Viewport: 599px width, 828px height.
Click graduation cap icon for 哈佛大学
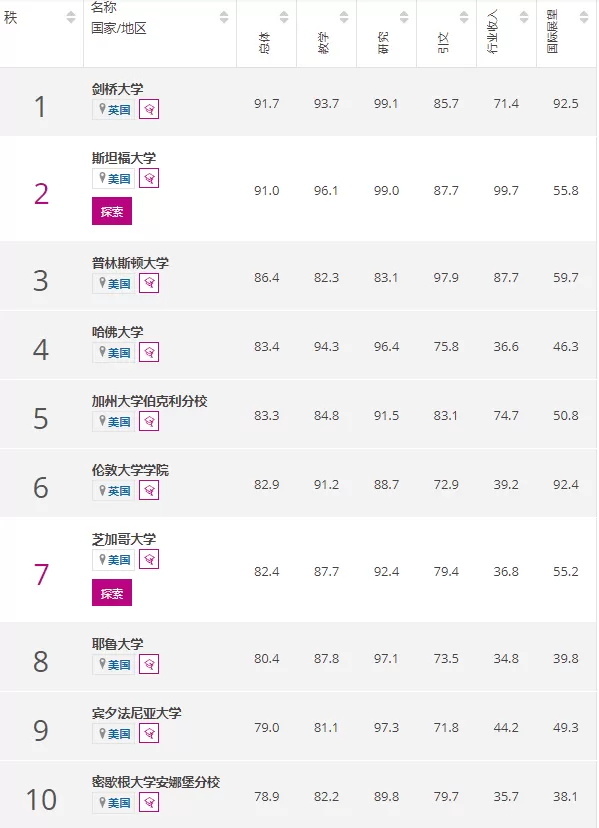point(149,352)
